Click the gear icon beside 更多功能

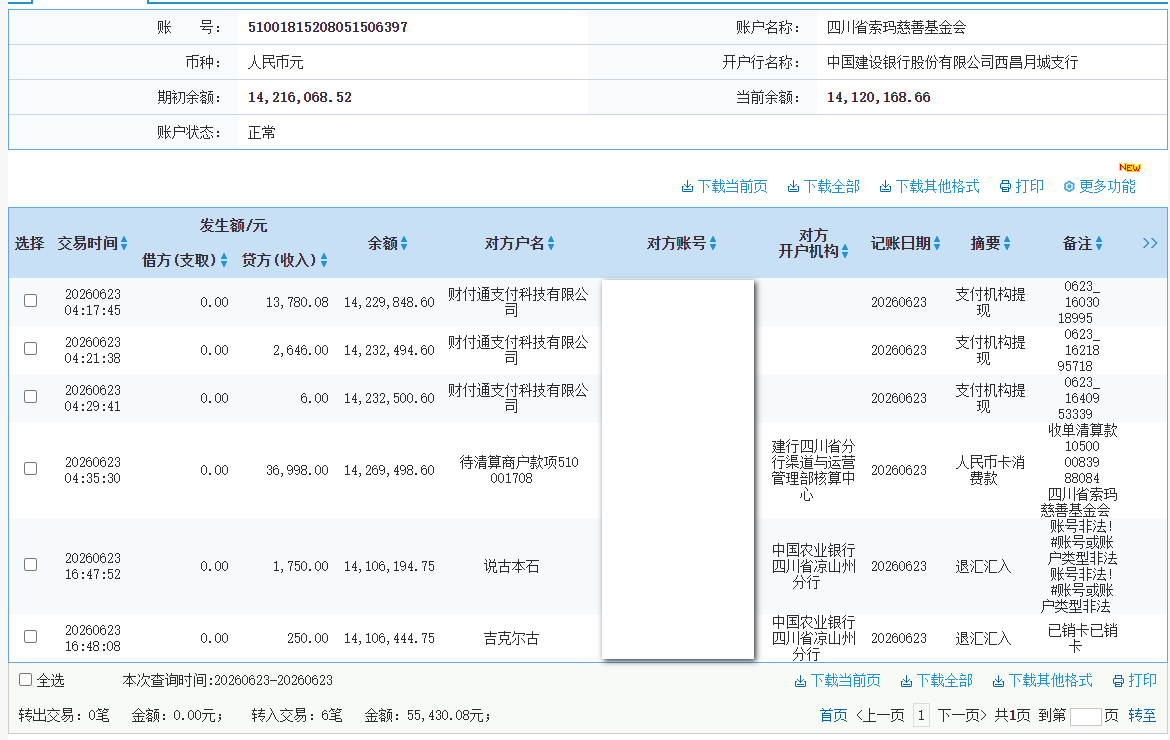(x=1069, y=186)
